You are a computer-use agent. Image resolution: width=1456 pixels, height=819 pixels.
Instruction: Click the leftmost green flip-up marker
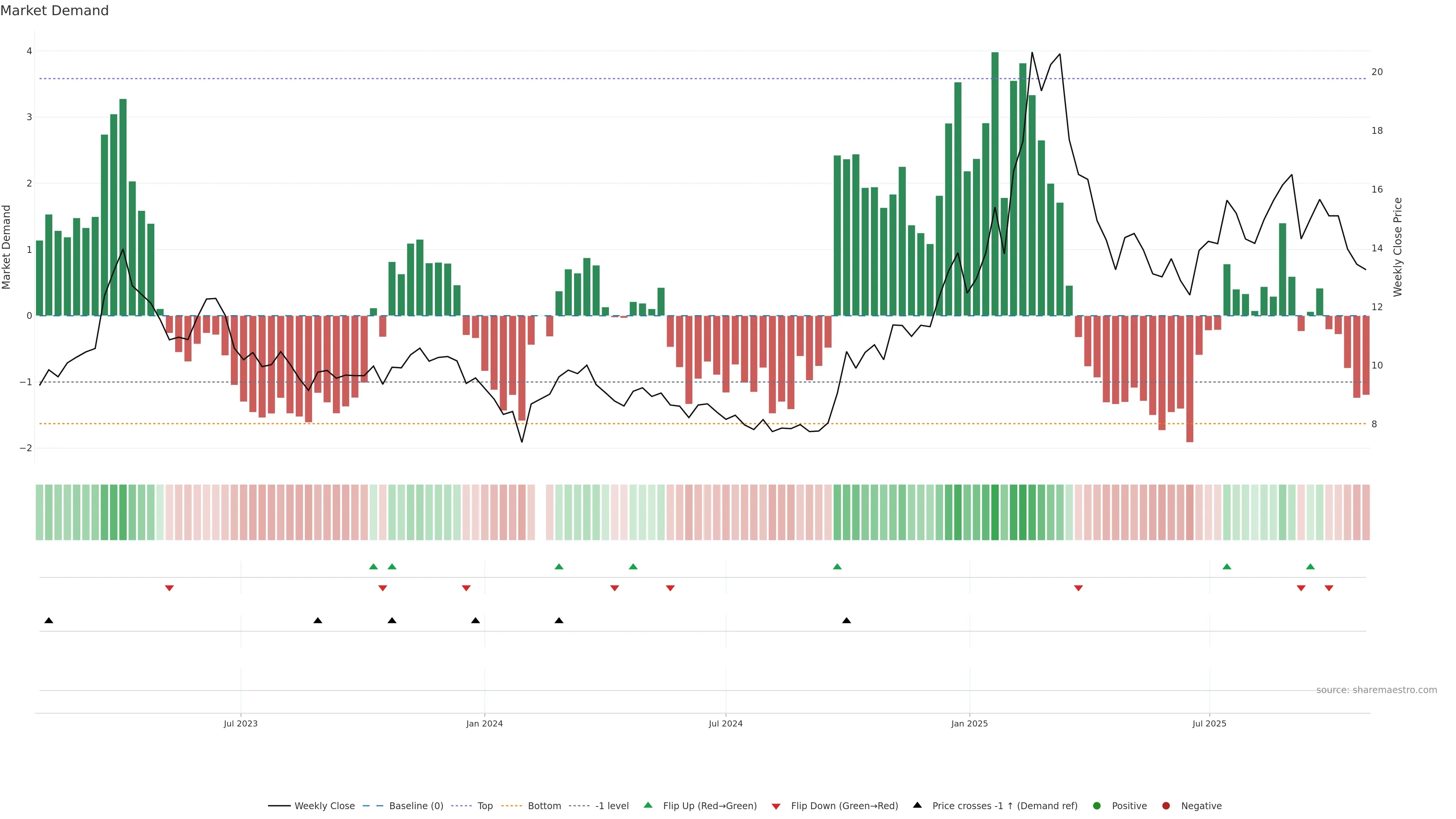[373, 566]
